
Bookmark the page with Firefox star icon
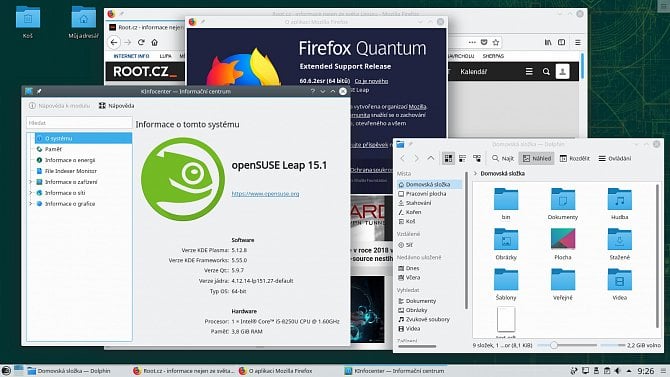(x=496, y=42)
